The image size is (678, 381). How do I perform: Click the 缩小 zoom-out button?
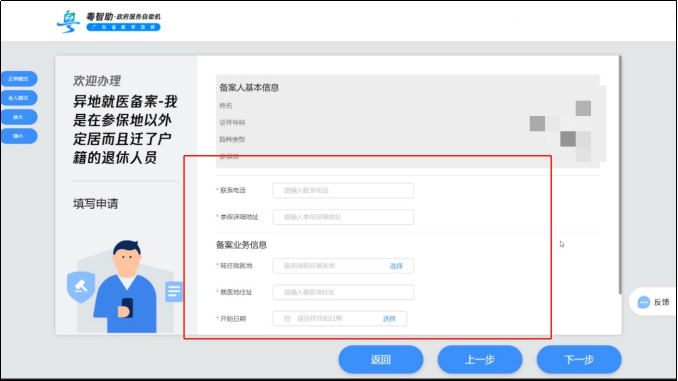[19, 136]
